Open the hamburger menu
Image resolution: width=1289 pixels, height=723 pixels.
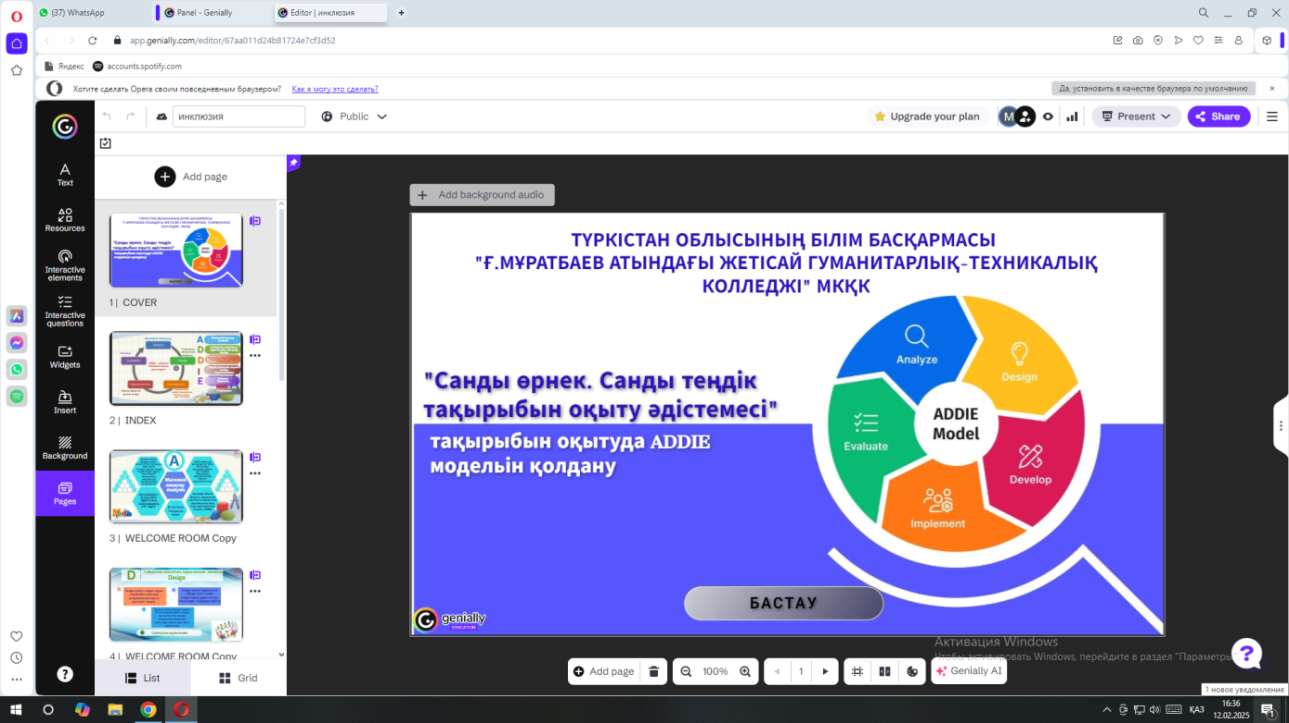click(1272, 117)
